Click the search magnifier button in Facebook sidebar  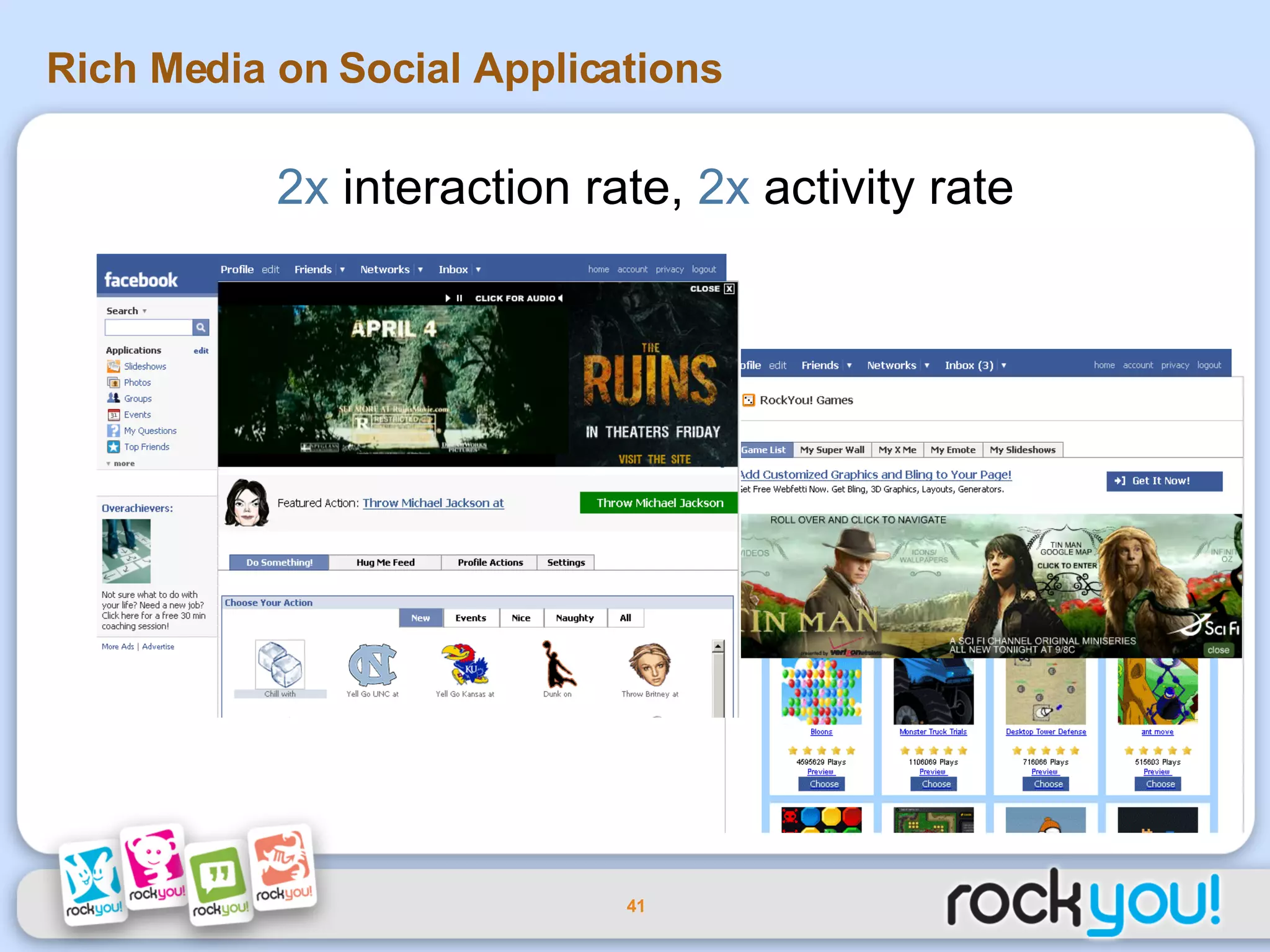(201, 327)
